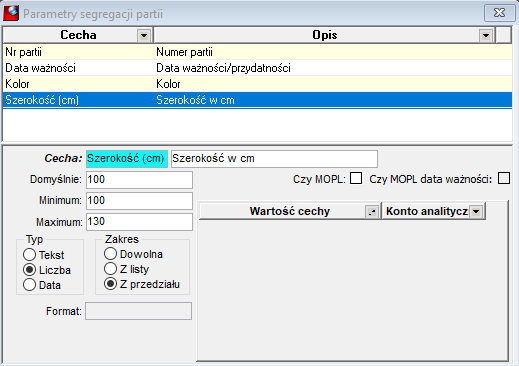Select the Kolor row in the list
Screen dimensions: 519x366
tap(257, 84)
